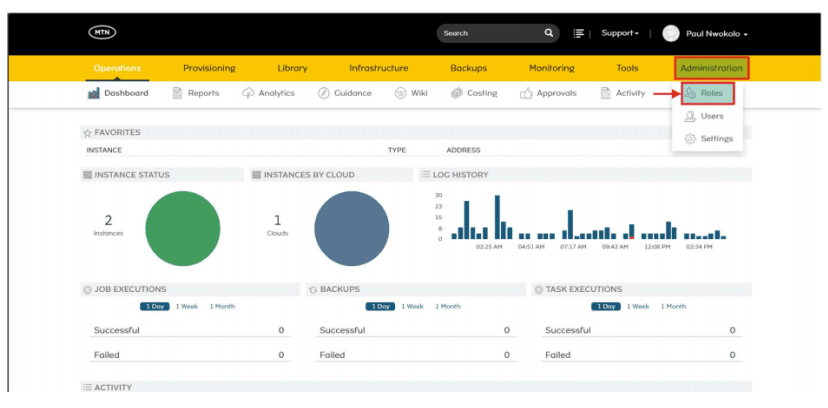Click the Guidance compass icon

click(x=324, y=93)
